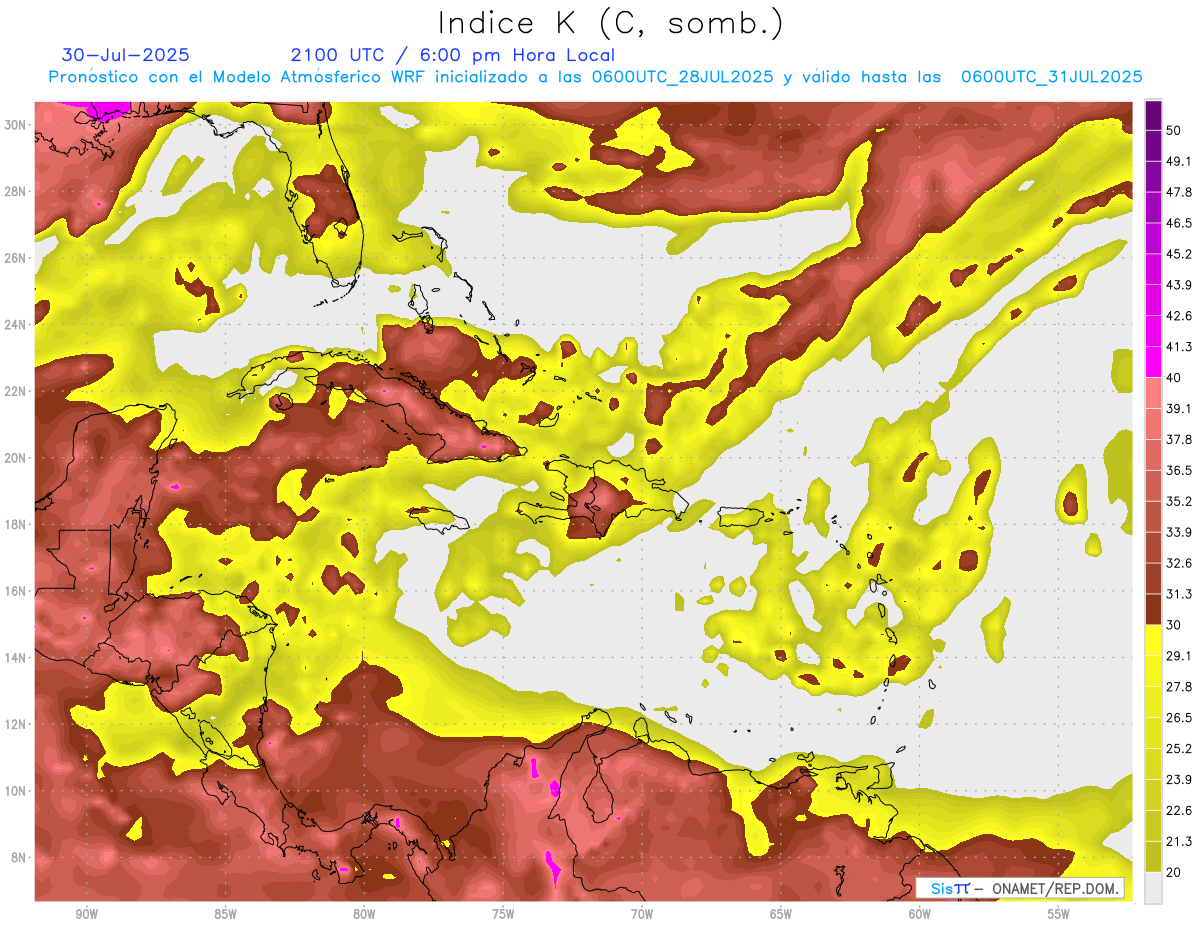Click latitude axis label "10N"

coord(14,791)
